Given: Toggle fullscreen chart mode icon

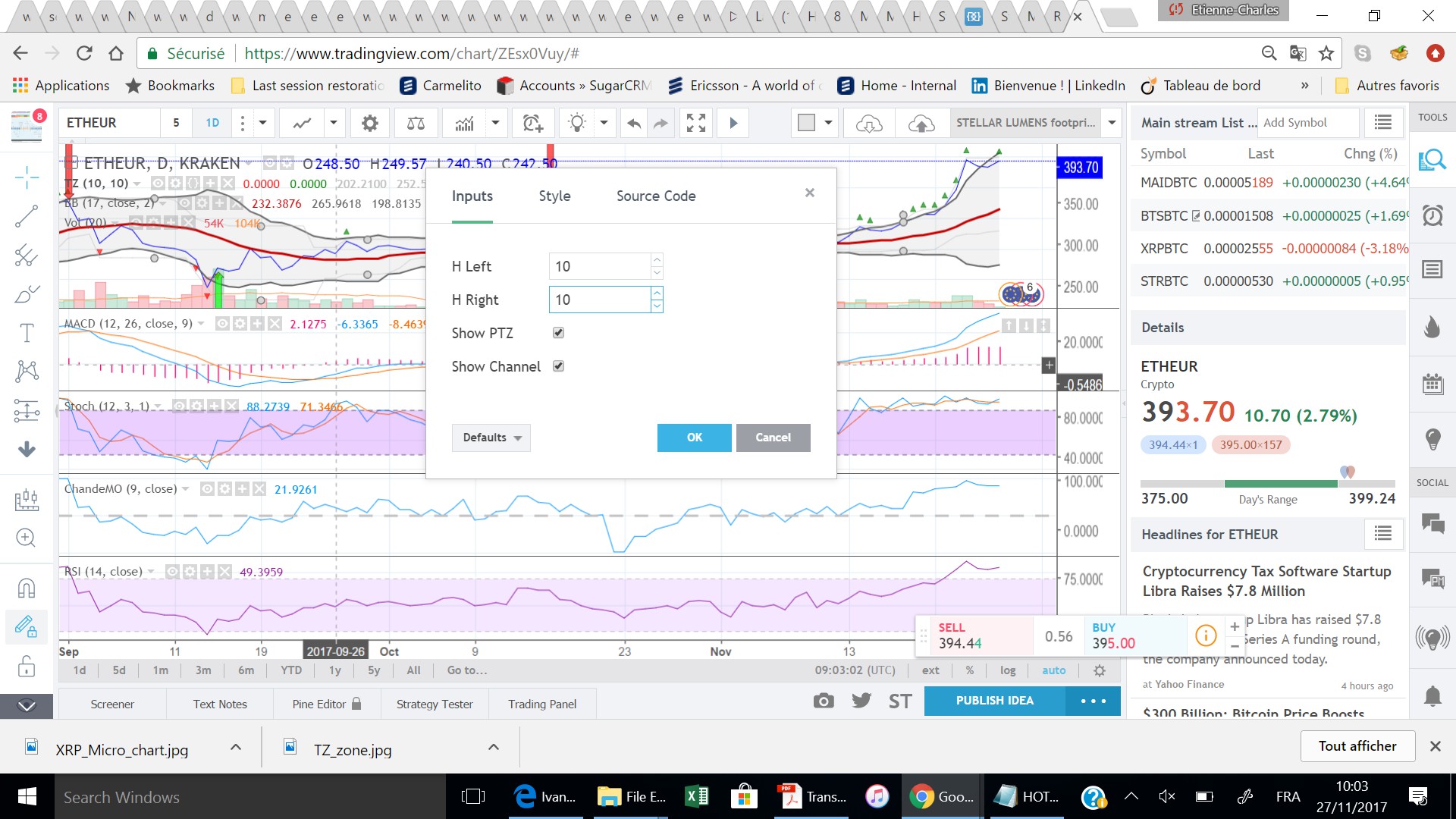Looking at the screenshot, I should point(695,123).
